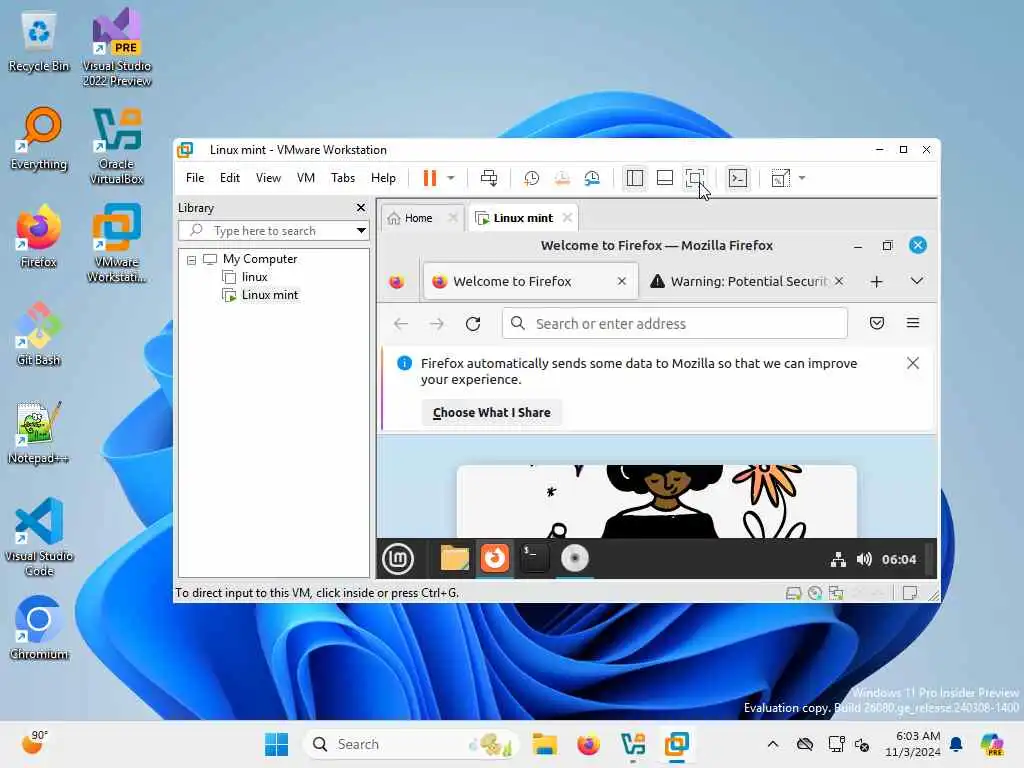1024x768 pixels.
Task: Close the Warning: Potential Security tab
Action: [x=839, y=281]
